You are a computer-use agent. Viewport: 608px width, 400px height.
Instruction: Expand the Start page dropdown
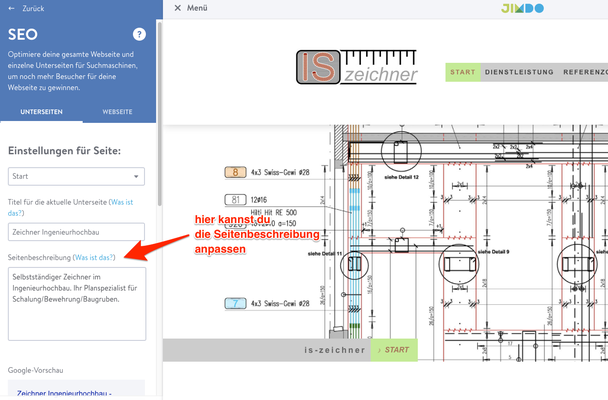pos(77,177)
